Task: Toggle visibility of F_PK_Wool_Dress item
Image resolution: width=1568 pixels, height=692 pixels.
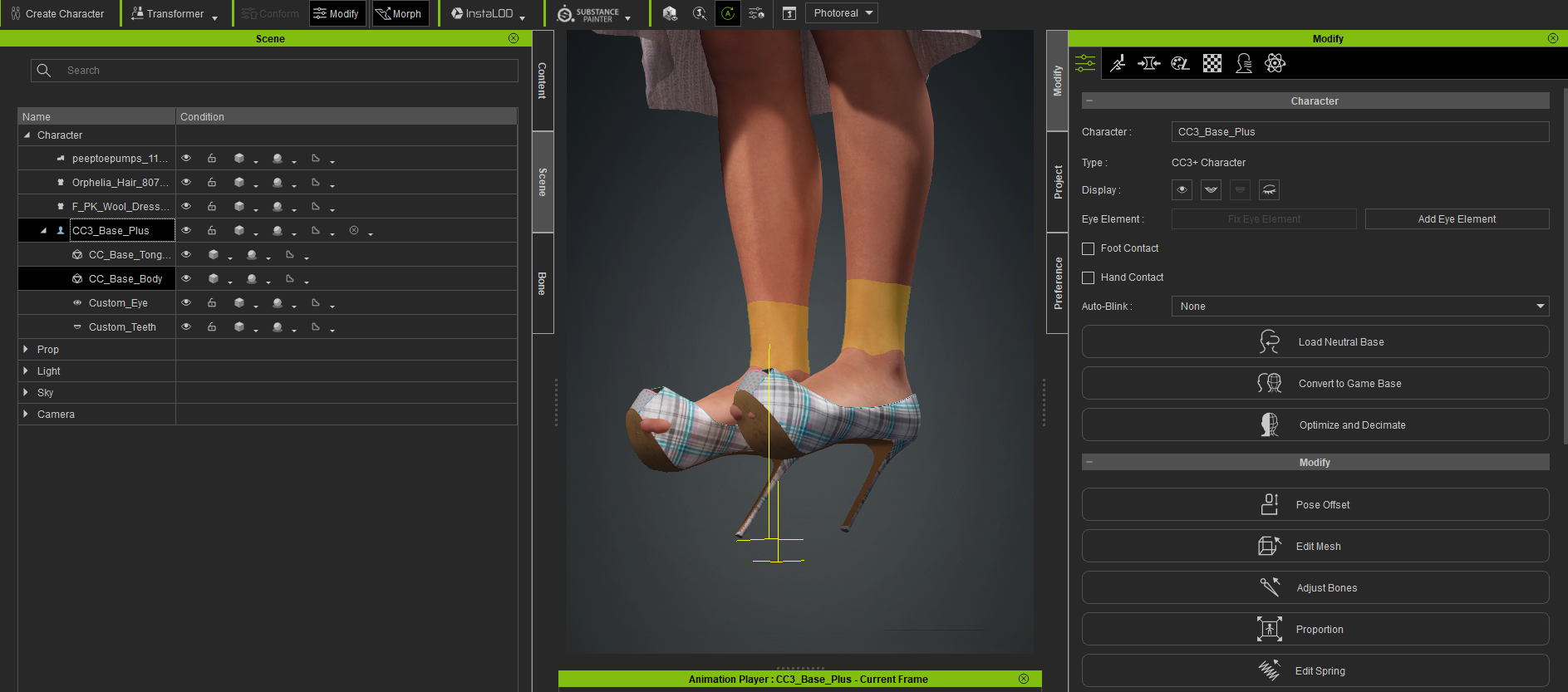Action: (x=186, y=206)
